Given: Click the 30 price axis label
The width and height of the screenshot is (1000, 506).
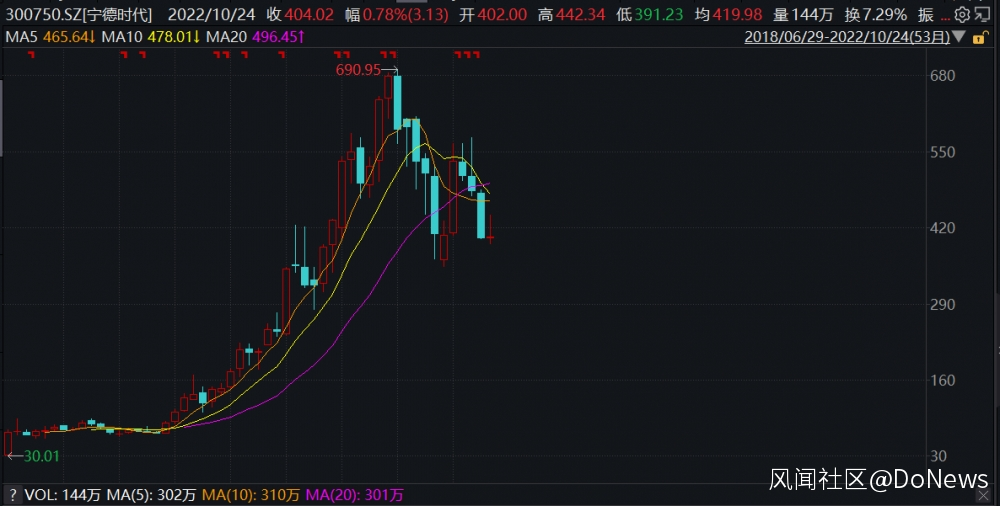Looking at the screenshot, I should (x=938, y=456).
